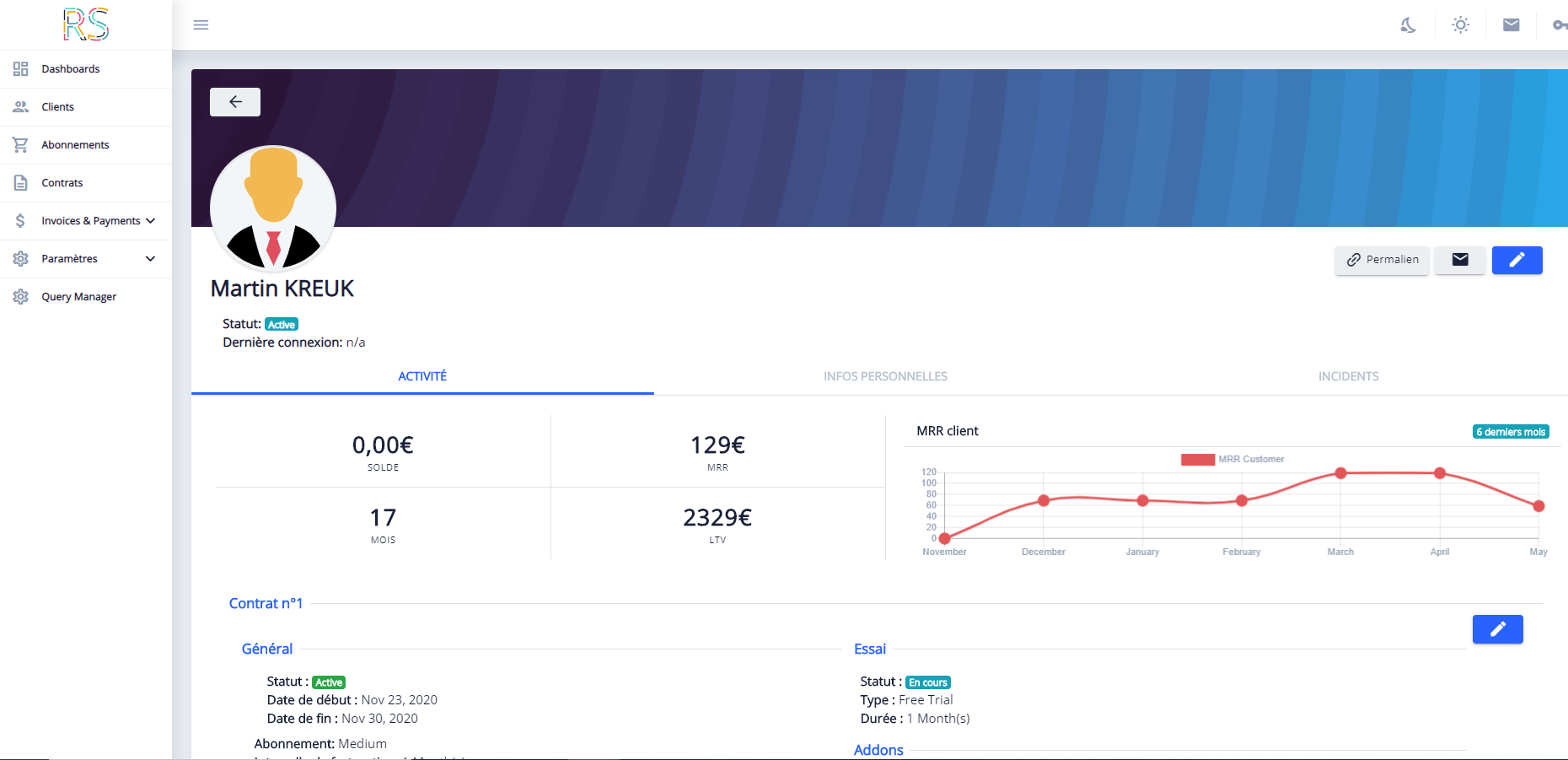
Task: Click the Paramètres gear icon
Action: tap(21, 259)
